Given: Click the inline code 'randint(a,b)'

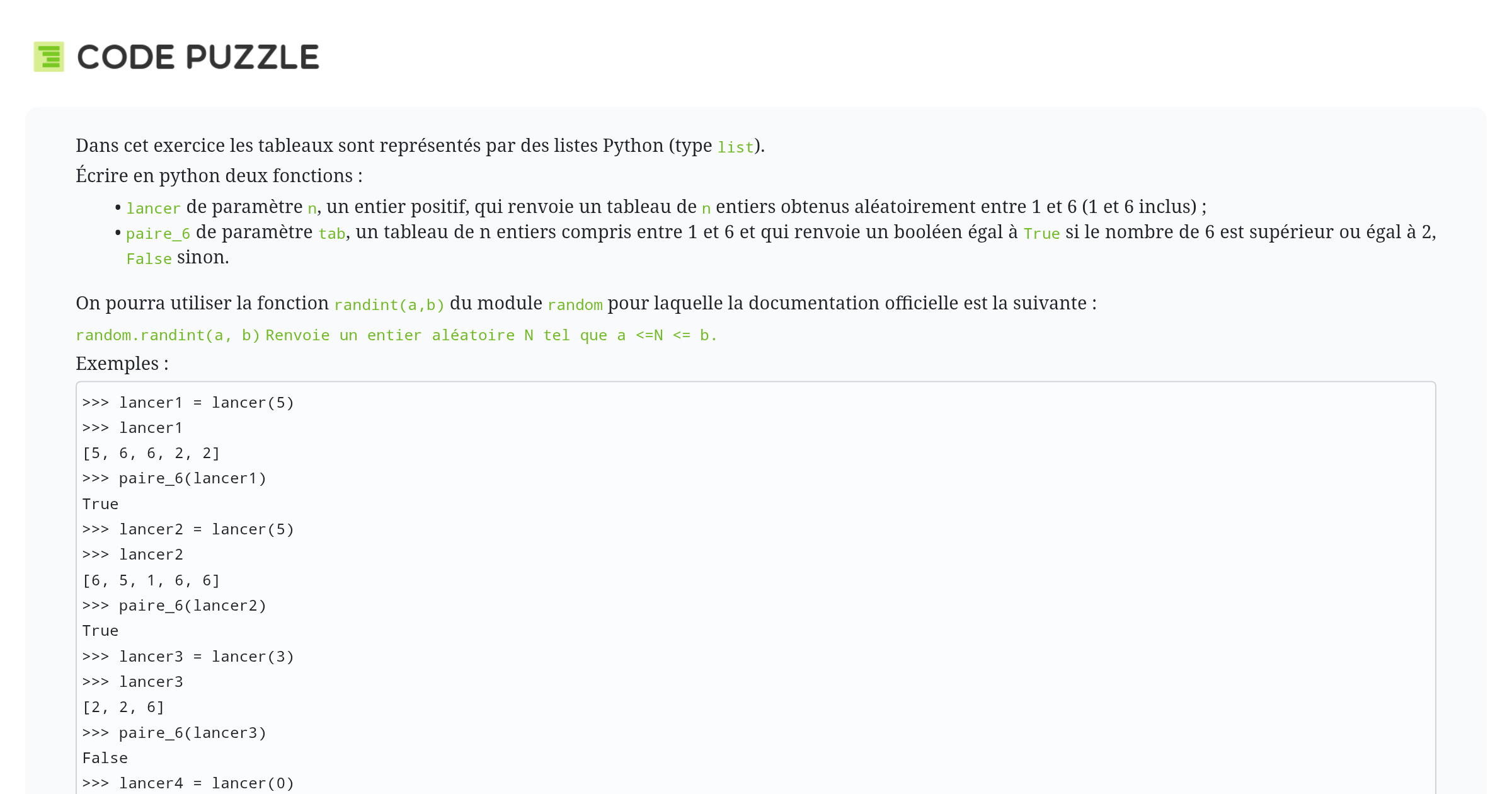Looking at the screenshot, I should pos(389,304).
